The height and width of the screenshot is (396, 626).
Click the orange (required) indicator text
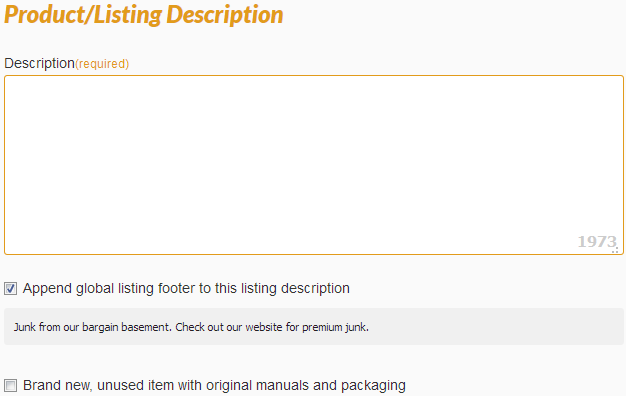point(102,64)
